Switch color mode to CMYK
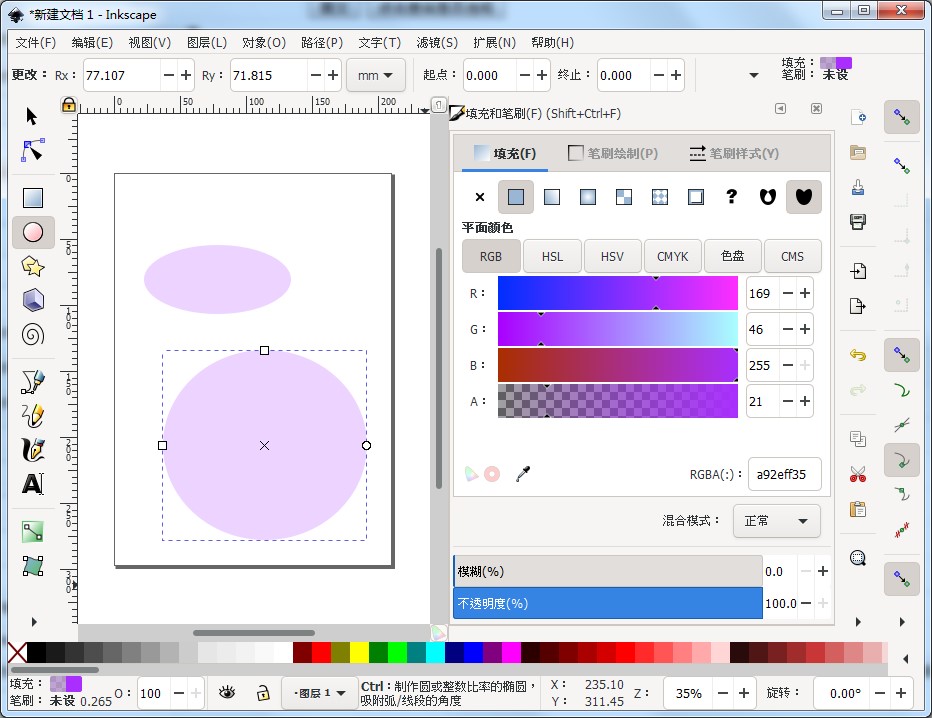Screen dimensions: 932x718 pos(672,256)
